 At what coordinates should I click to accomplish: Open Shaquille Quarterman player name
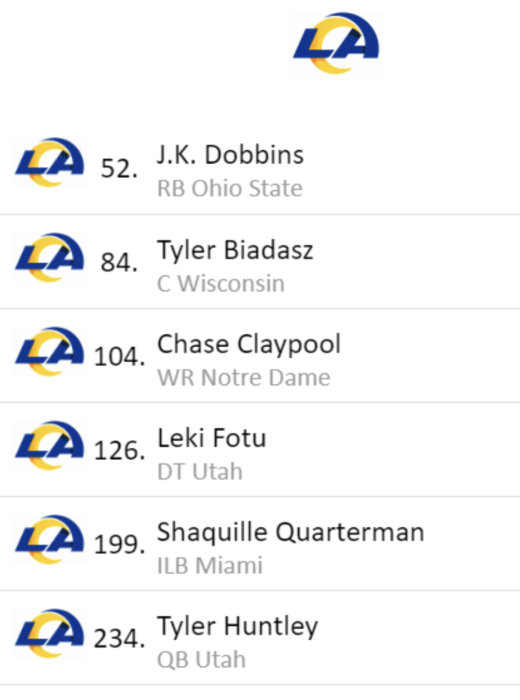coord(291,532)
